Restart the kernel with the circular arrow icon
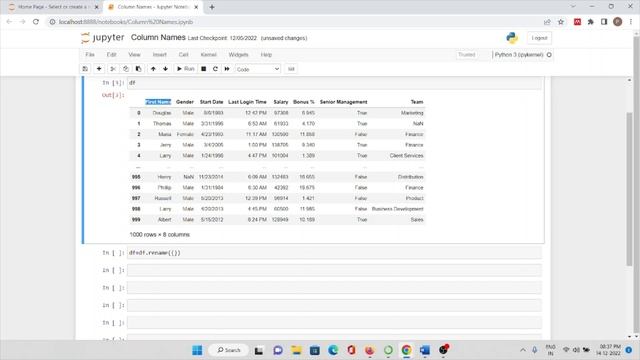The image size is (640, 360). pos(215,69)
